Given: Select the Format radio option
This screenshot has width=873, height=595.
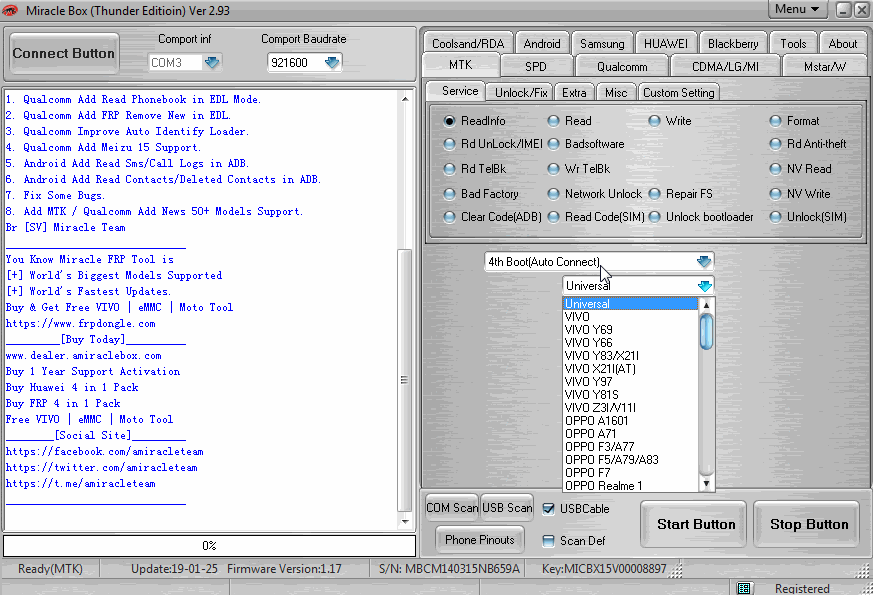Looking at the screenshot, I should (x=775, y=121).
